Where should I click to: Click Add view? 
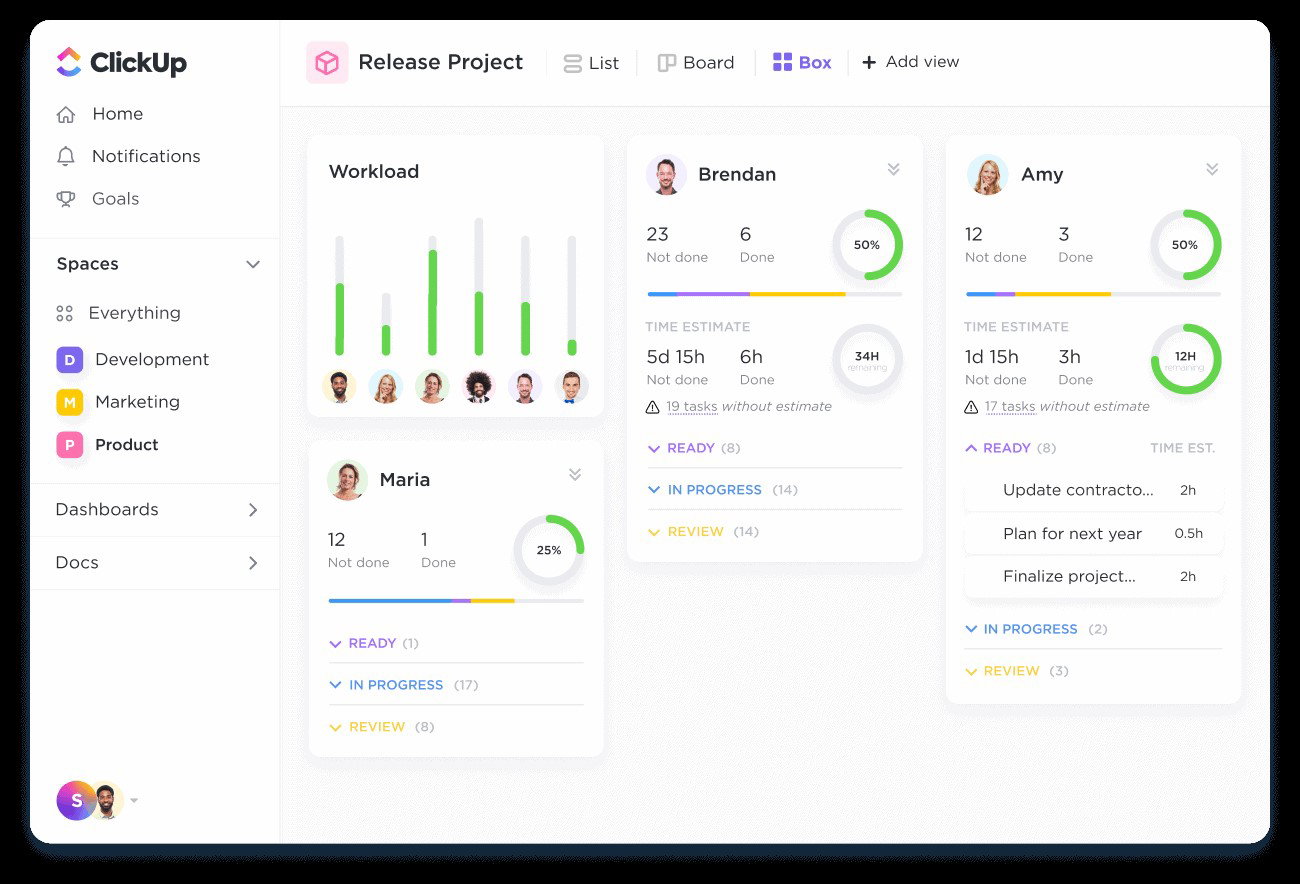tap(910, 62)
